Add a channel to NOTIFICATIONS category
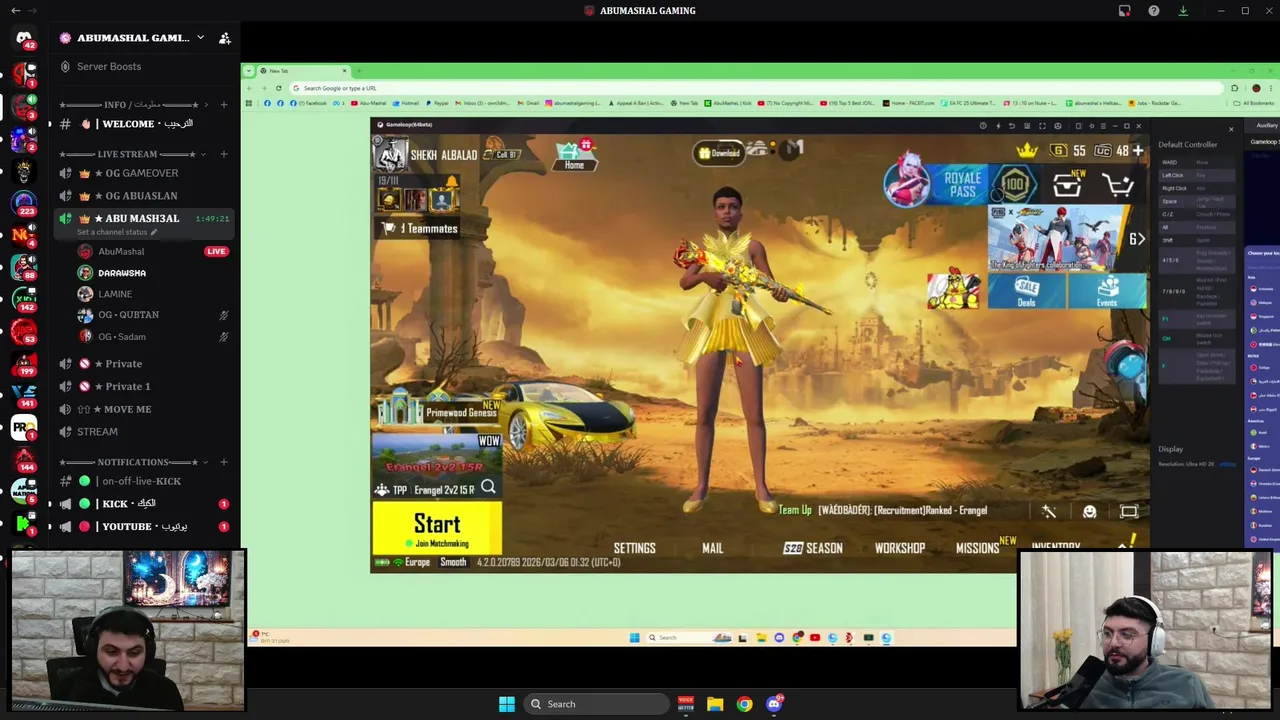 click(x=224, y=462)
